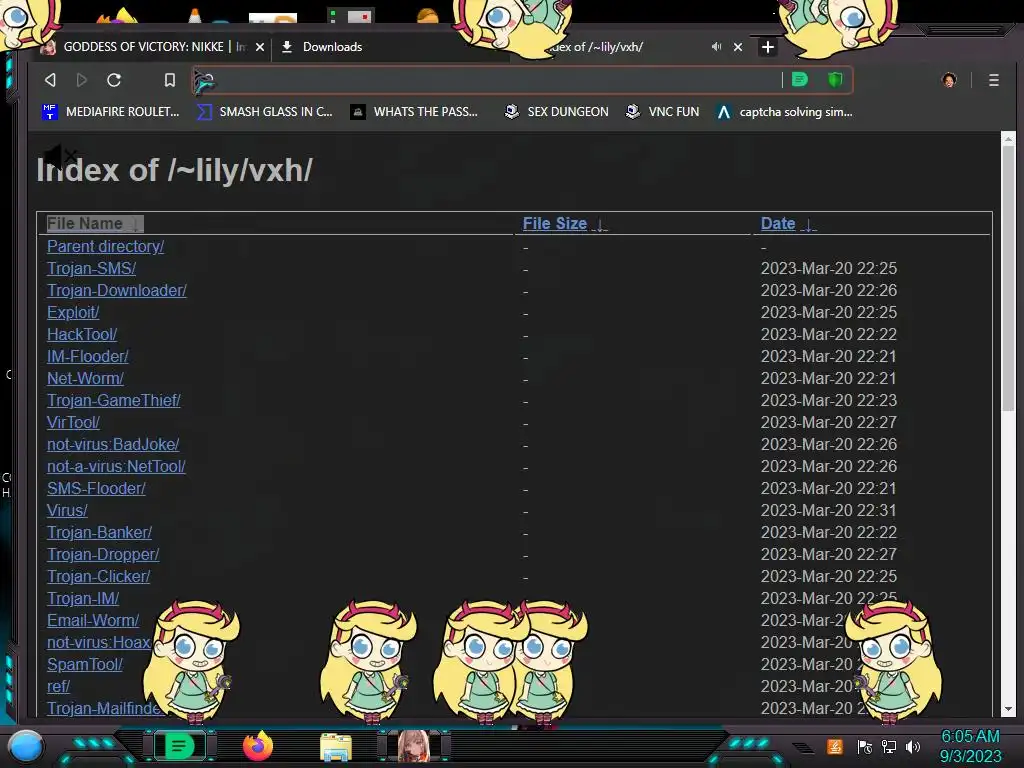Open the orange tray icon
Screen dimensions: 1024x768
tap(835, 746)
